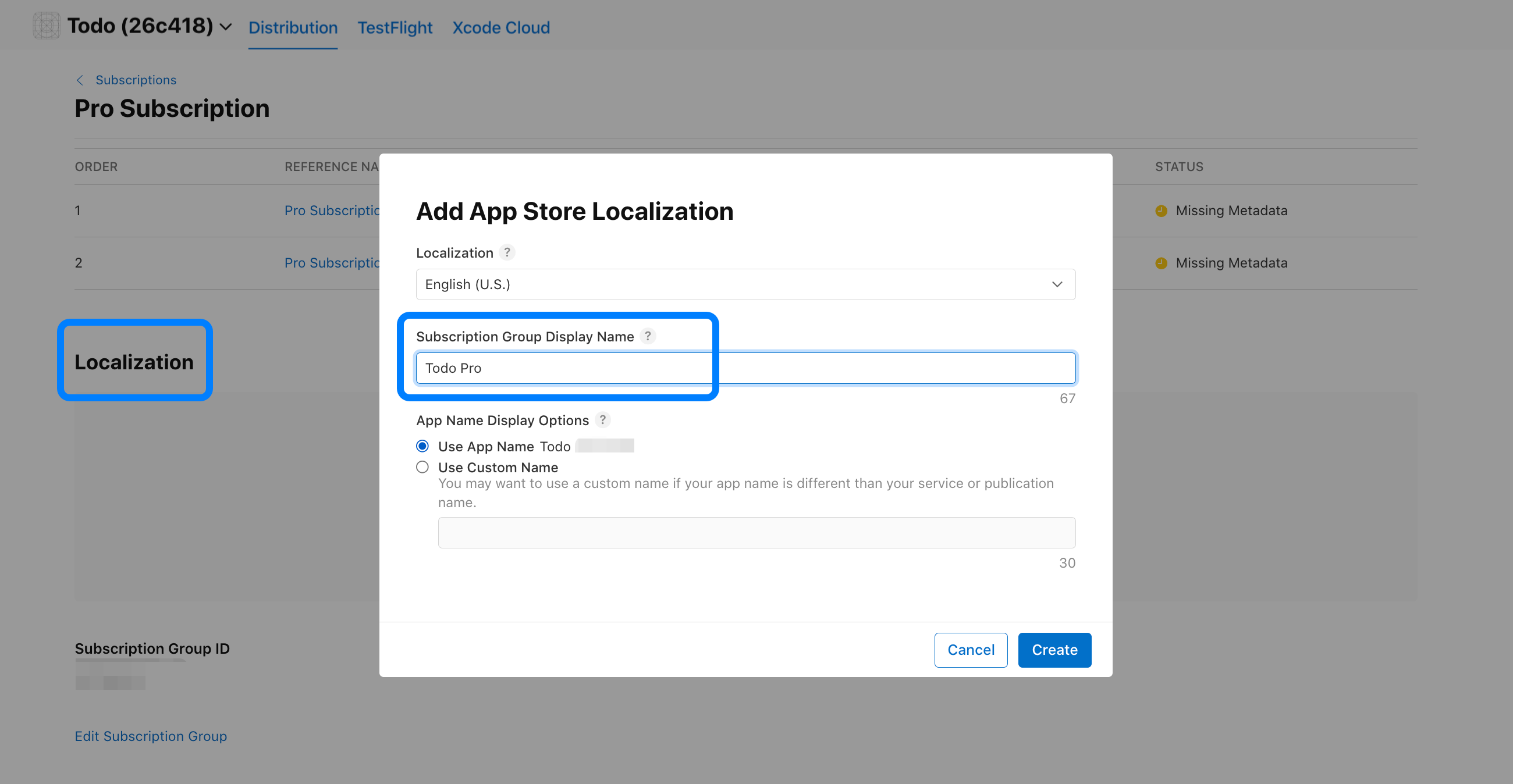Expand the Todo (26c418) app switcher chevron
The image size is (1513, 784).
click(x=226, y=27)
